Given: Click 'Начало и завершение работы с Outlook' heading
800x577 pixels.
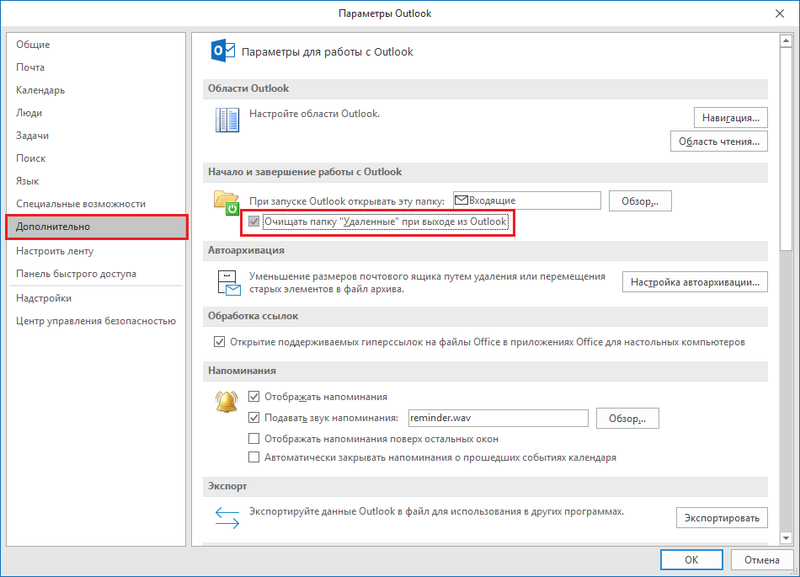Looking at the screenshot, I should click(305, 172).
